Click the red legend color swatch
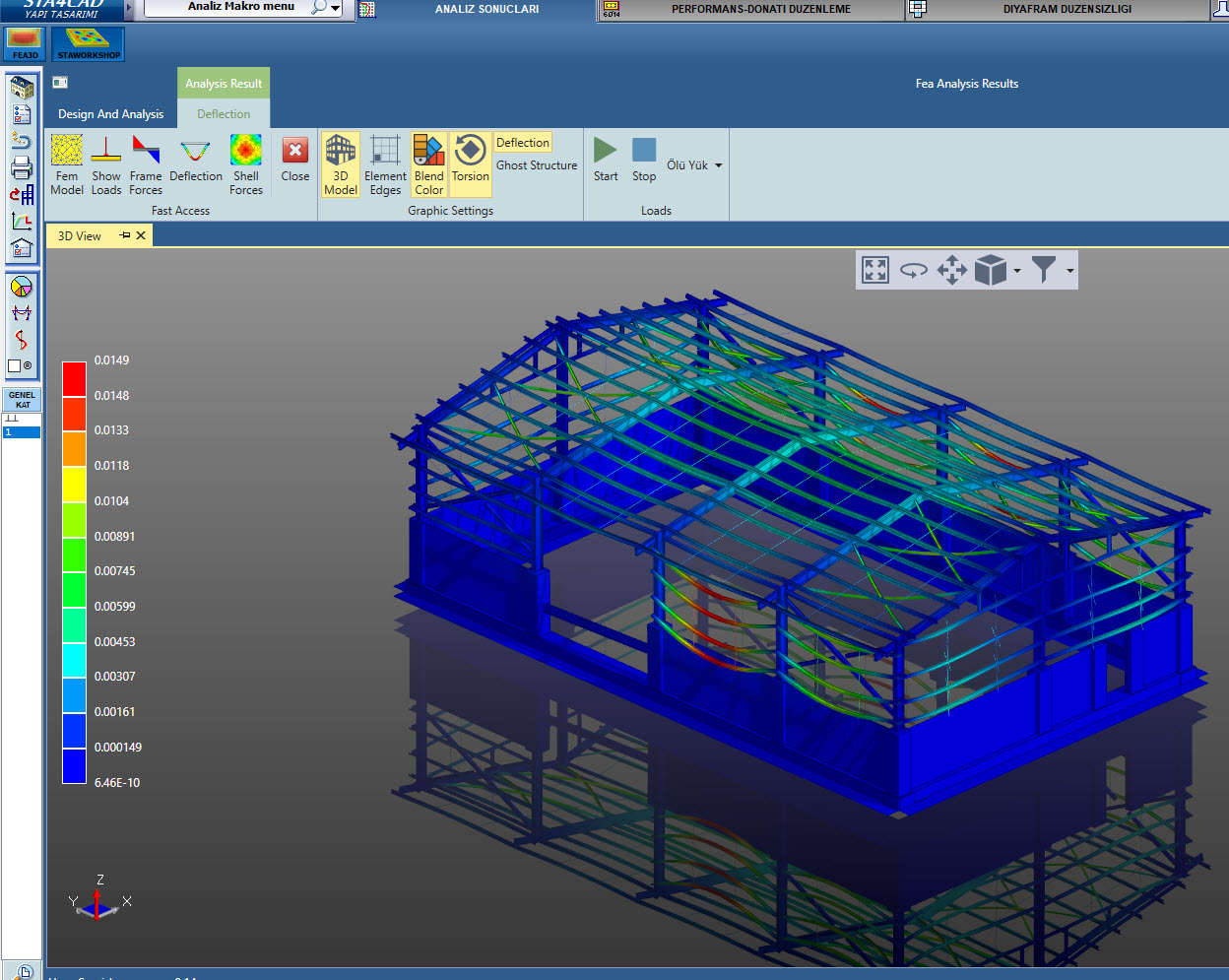This screenshot has height=980, width=1229. (x=74, y=379)
